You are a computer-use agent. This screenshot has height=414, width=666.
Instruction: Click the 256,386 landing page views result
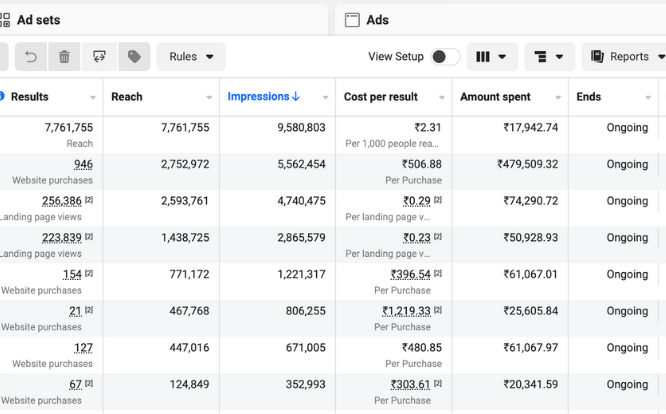[x=62, y=201]
